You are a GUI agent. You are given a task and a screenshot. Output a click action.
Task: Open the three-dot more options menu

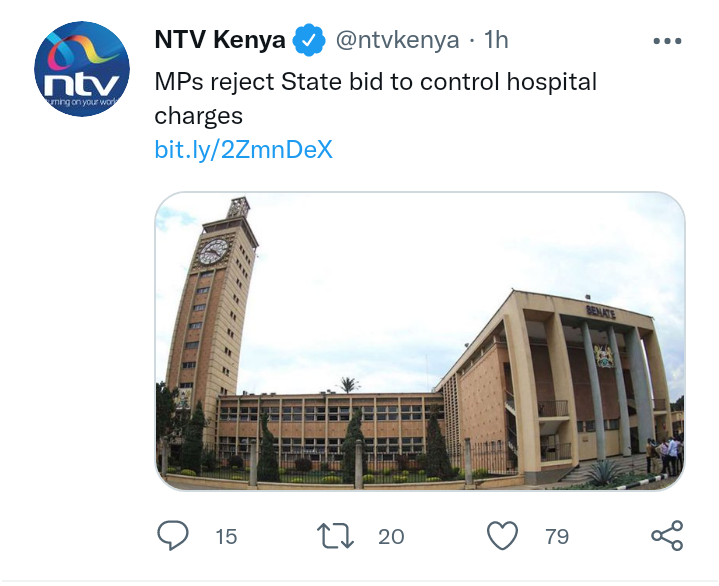pyautogui.click(x=667, y=41)
